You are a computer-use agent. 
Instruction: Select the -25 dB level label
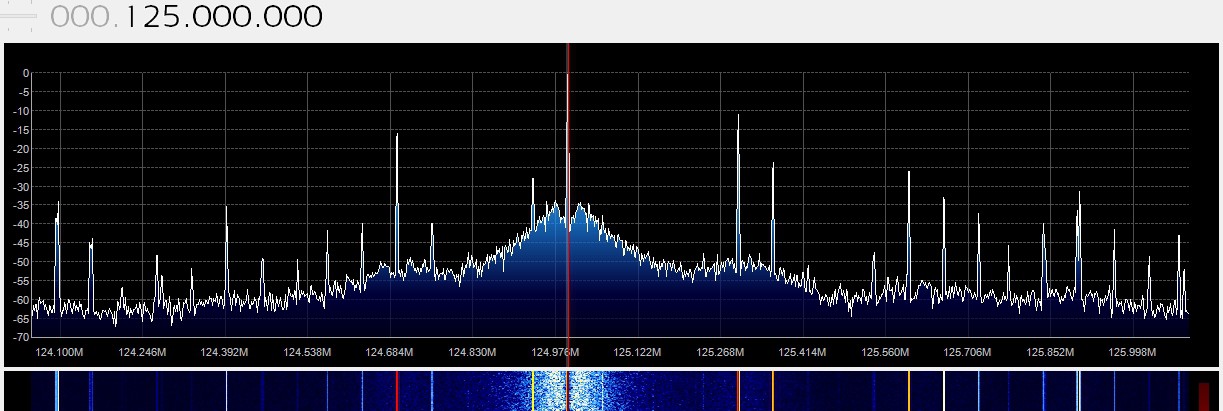(x=21, y=168)
